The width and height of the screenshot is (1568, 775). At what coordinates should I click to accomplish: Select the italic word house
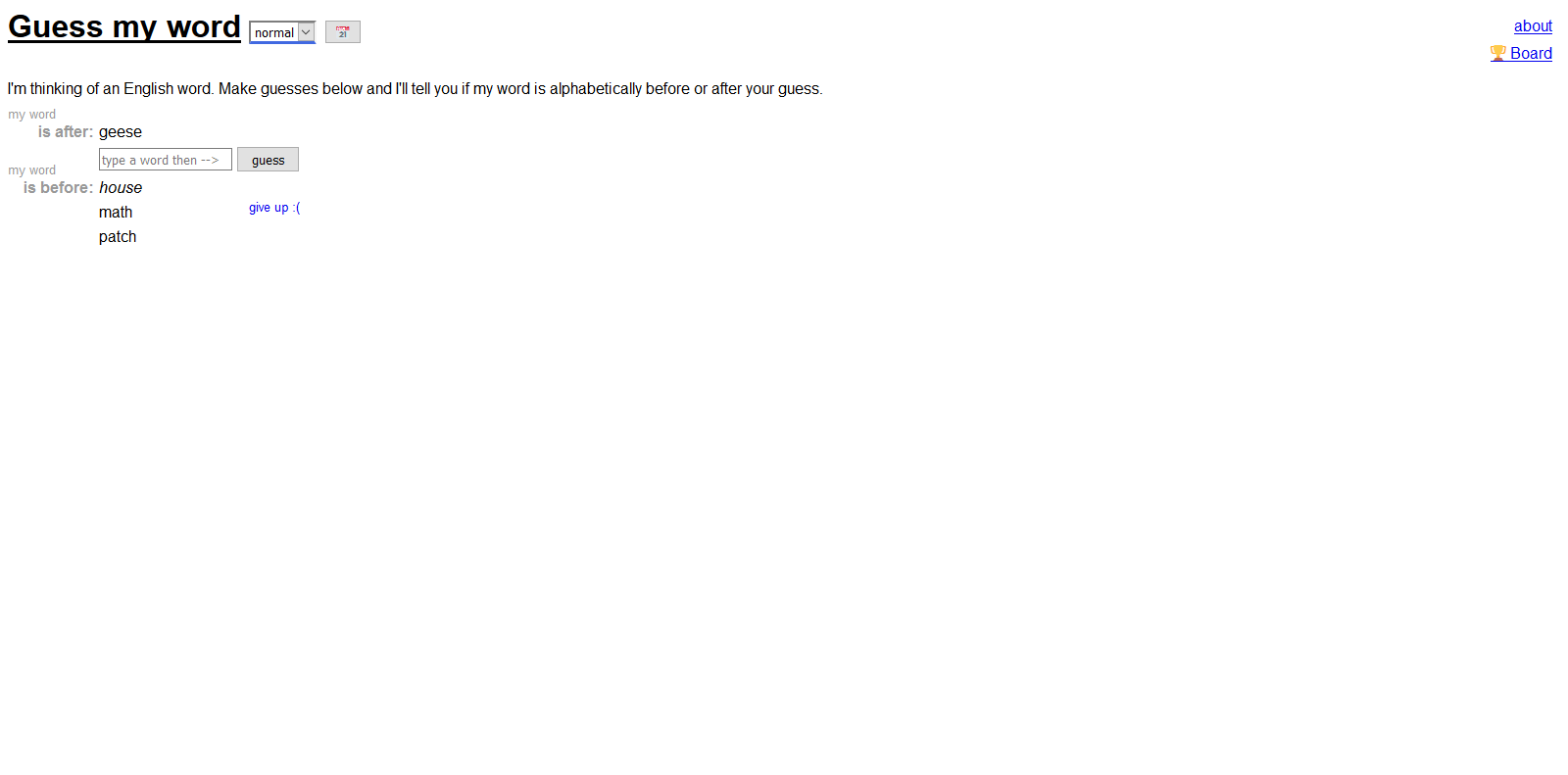pyautogui.click(x=121, y=188)
